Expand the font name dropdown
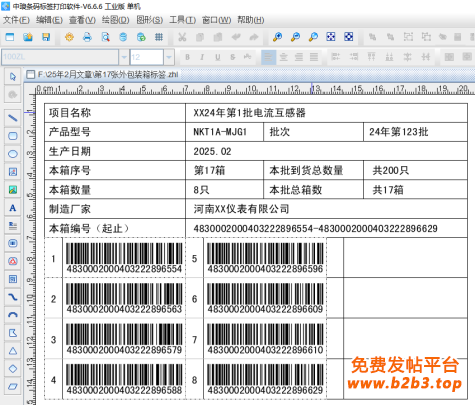This screenshot has width=475, height=405. 124,57
